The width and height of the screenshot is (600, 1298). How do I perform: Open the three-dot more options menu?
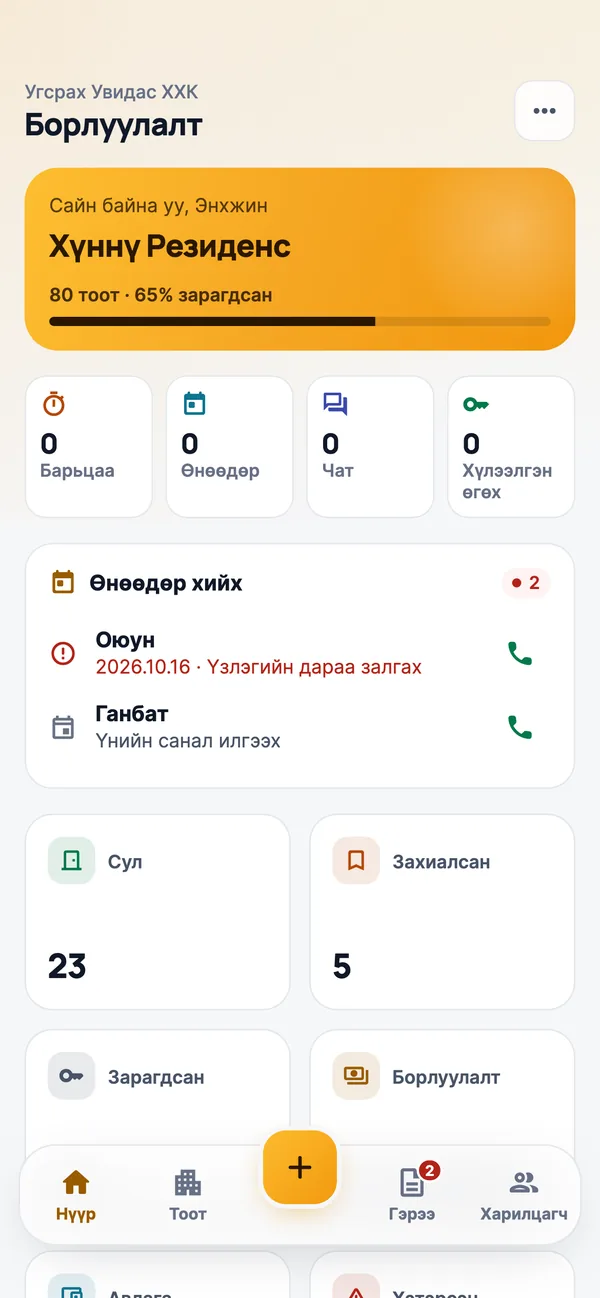[544, 111]
